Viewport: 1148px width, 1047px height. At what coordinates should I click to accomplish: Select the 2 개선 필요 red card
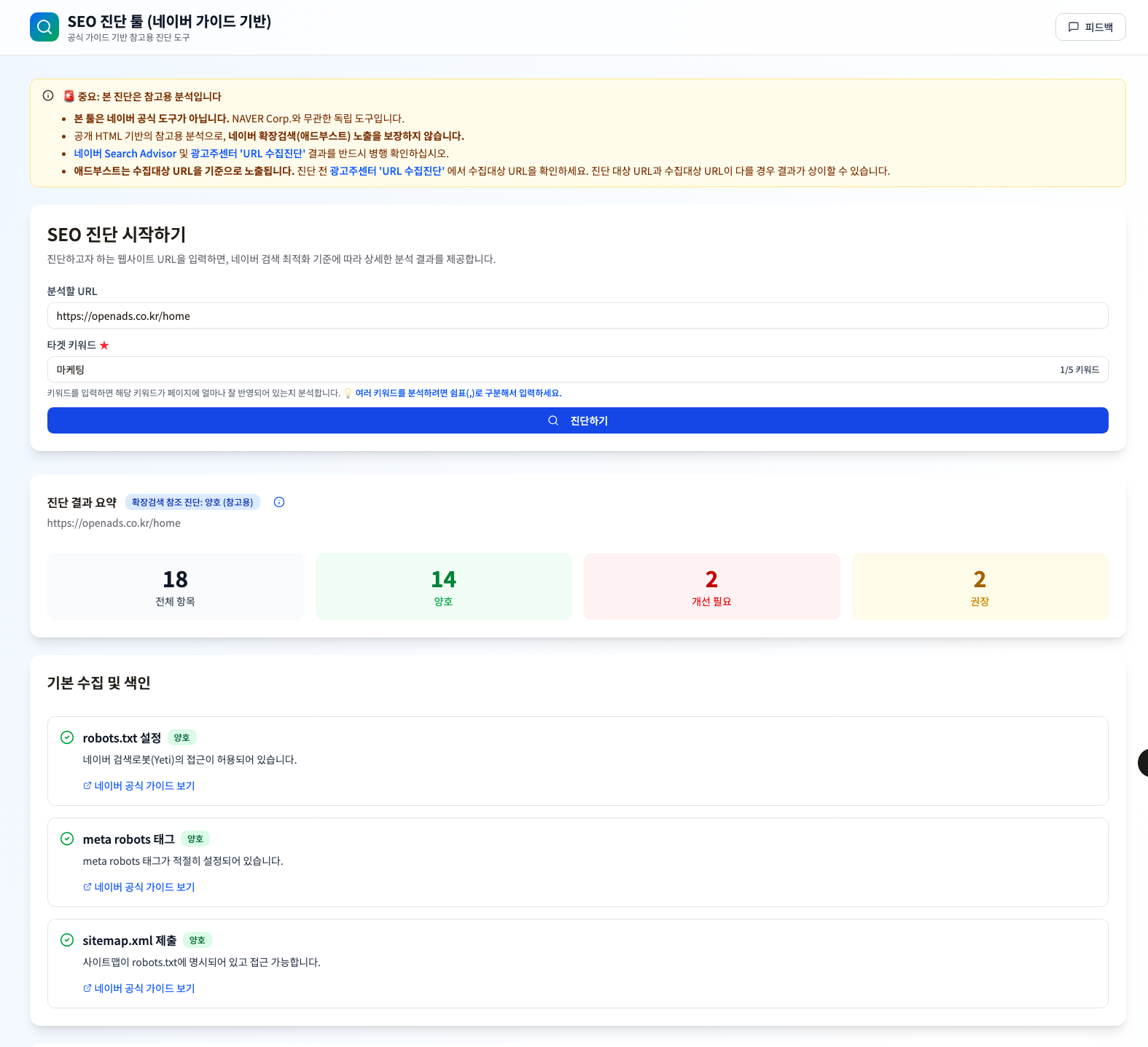[x=711, y=587]
